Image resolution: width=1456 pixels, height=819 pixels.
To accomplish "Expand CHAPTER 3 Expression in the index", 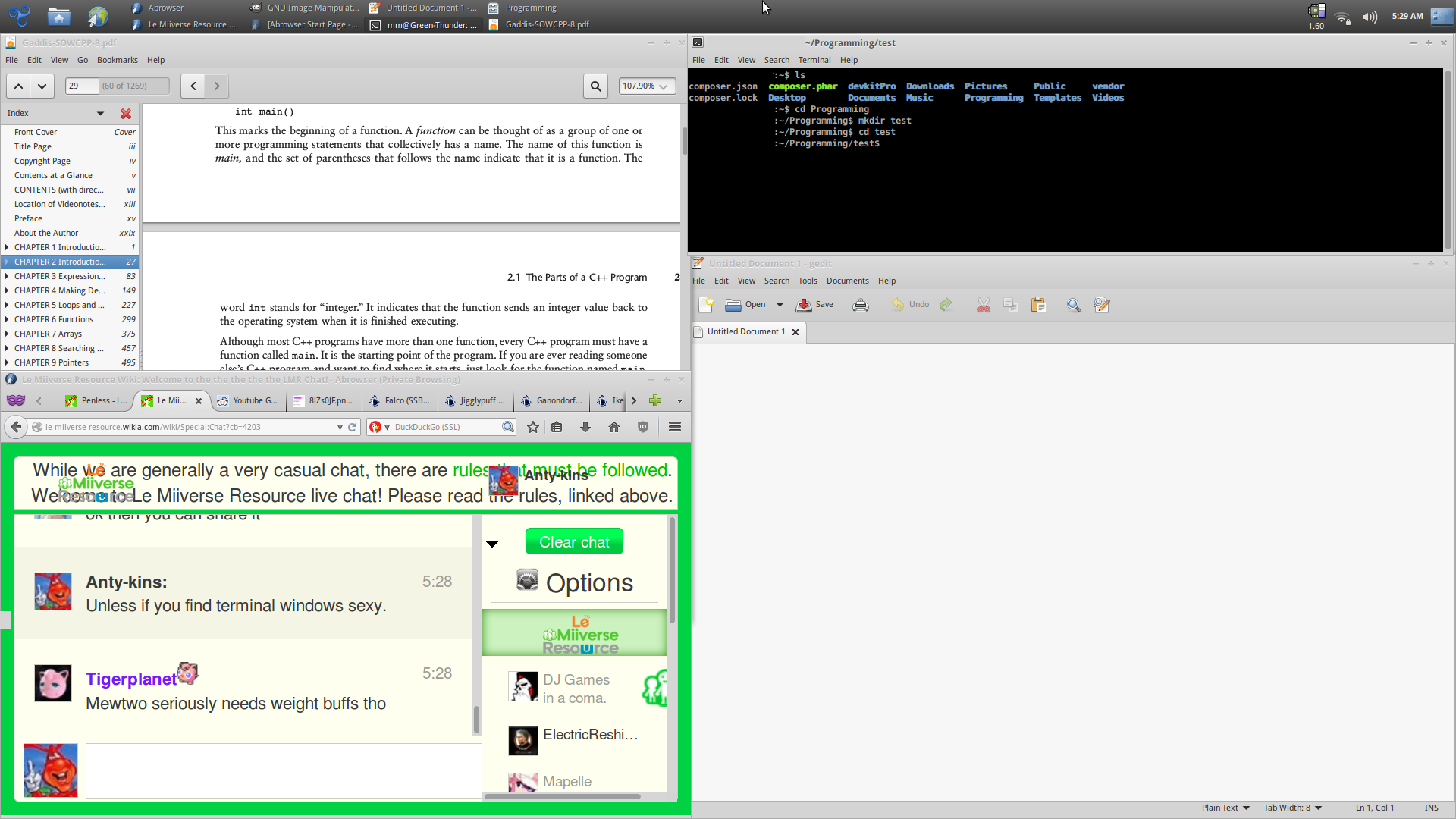I will tap(7, 276).
